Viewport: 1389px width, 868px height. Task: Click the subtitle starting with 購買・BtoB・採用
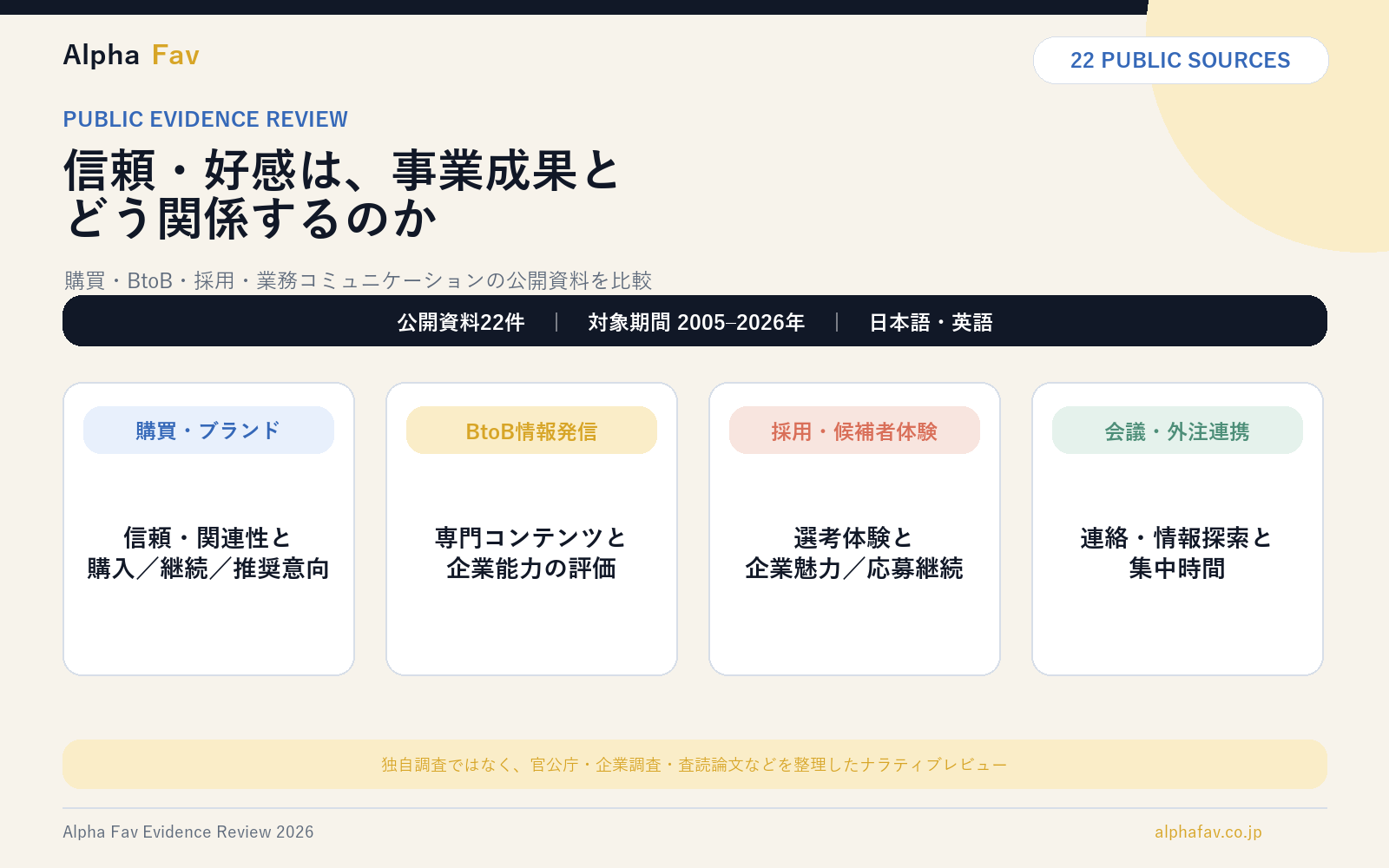pos(358,280)
